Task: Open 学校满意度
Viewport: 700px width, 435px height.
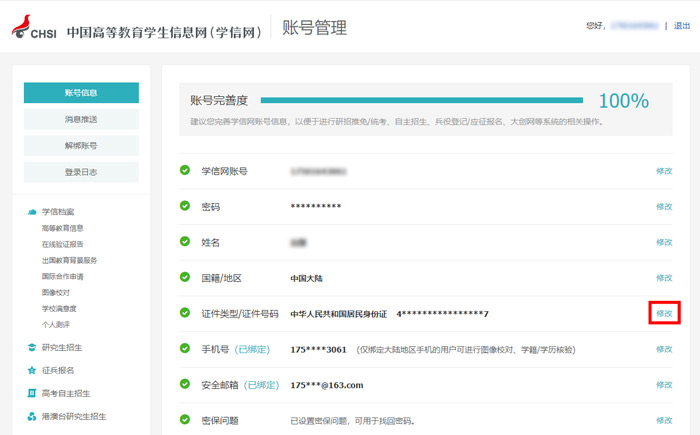Action: 59,309
